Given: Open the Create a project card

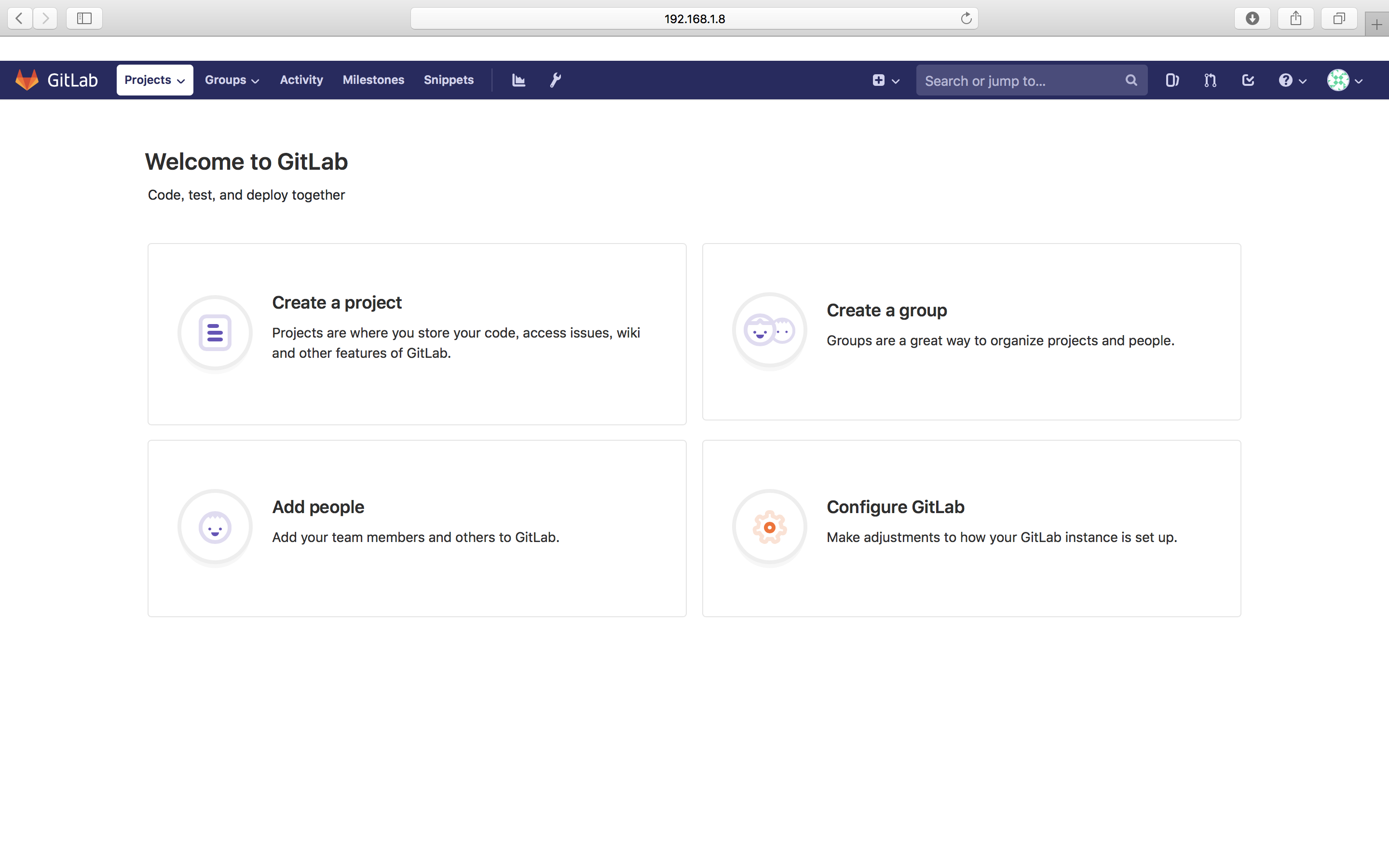Looking at the screenshot, I should pyautogui.click(x=417, y=333).
